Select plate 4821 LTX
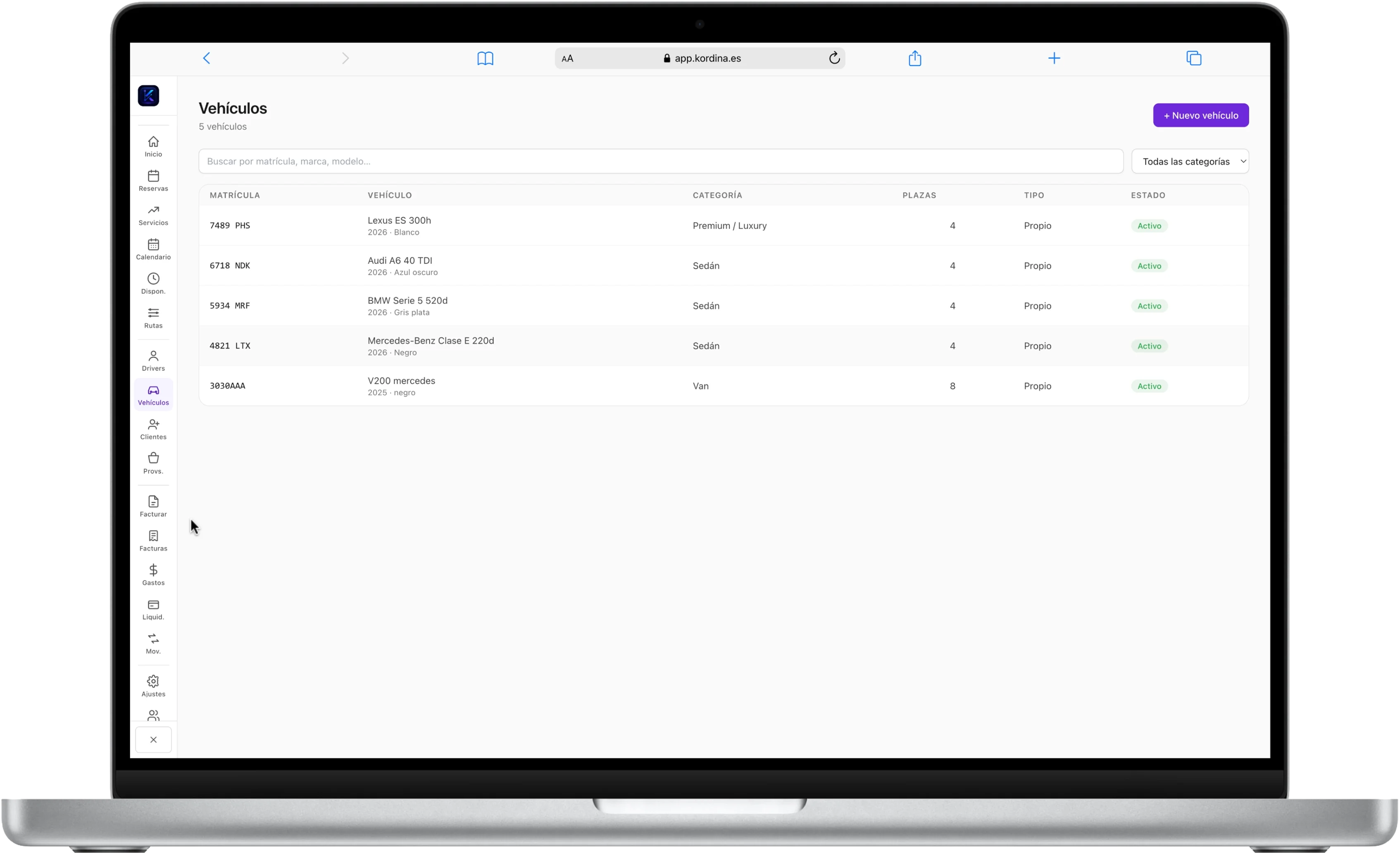 click(x=230, y=345)
